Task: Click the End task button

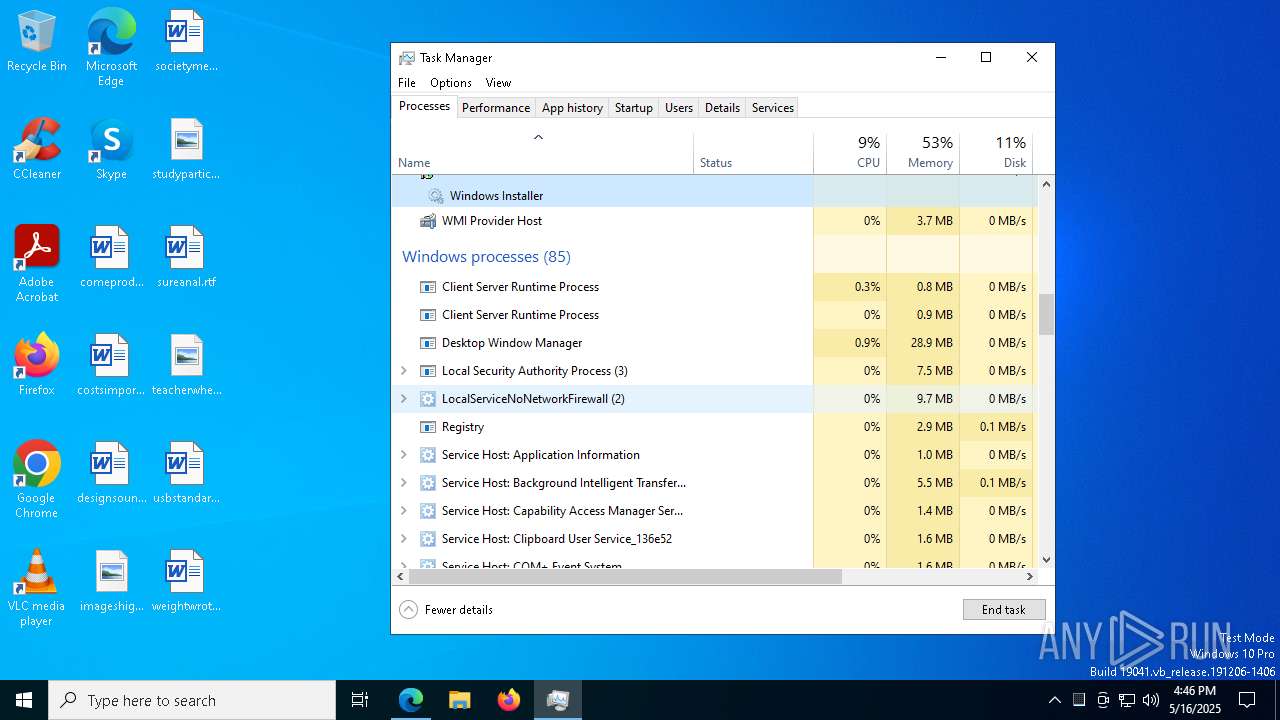Action: coord(1004,610)
